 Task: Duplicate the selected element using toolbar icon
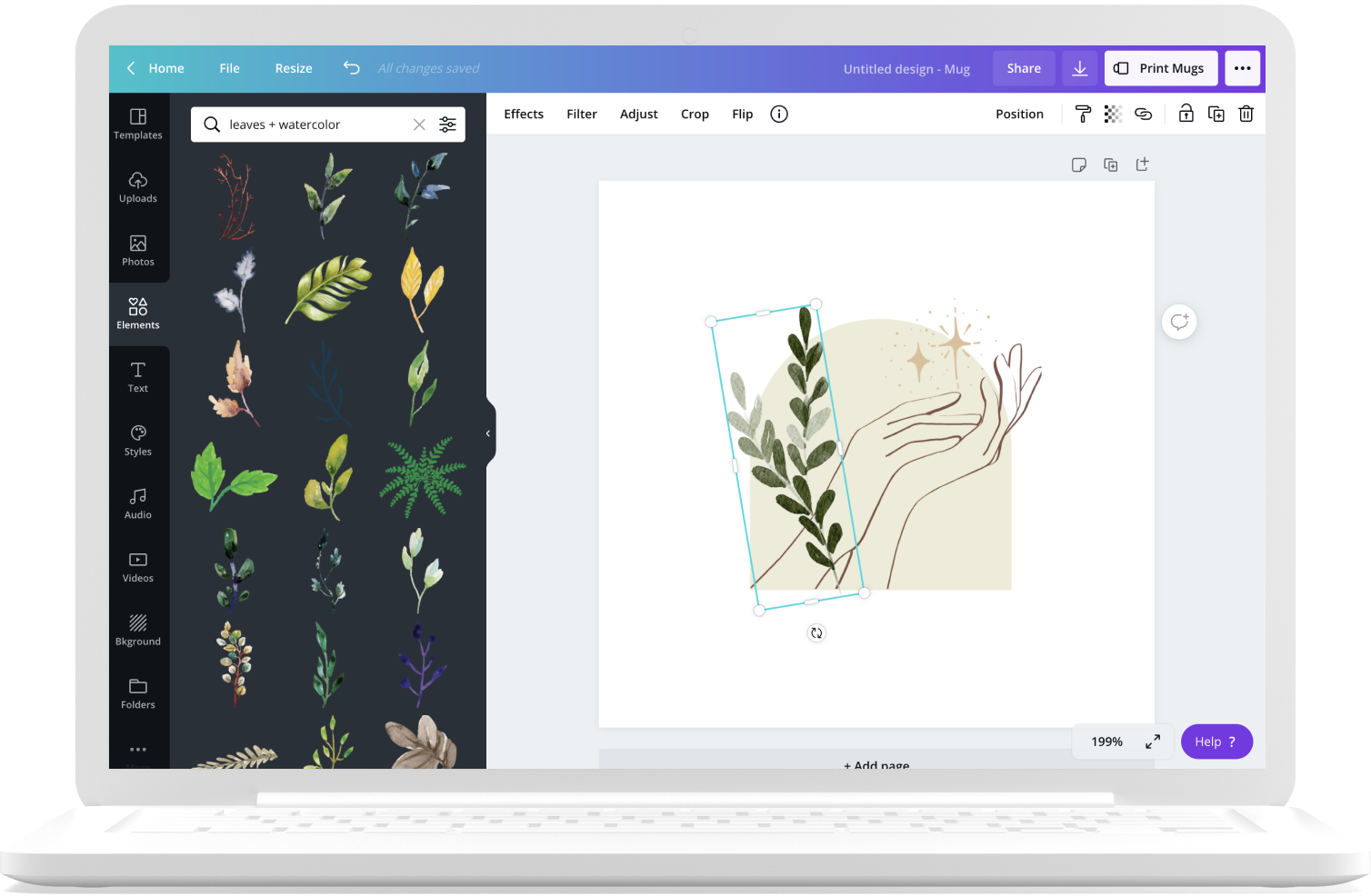pos(1216,114)
